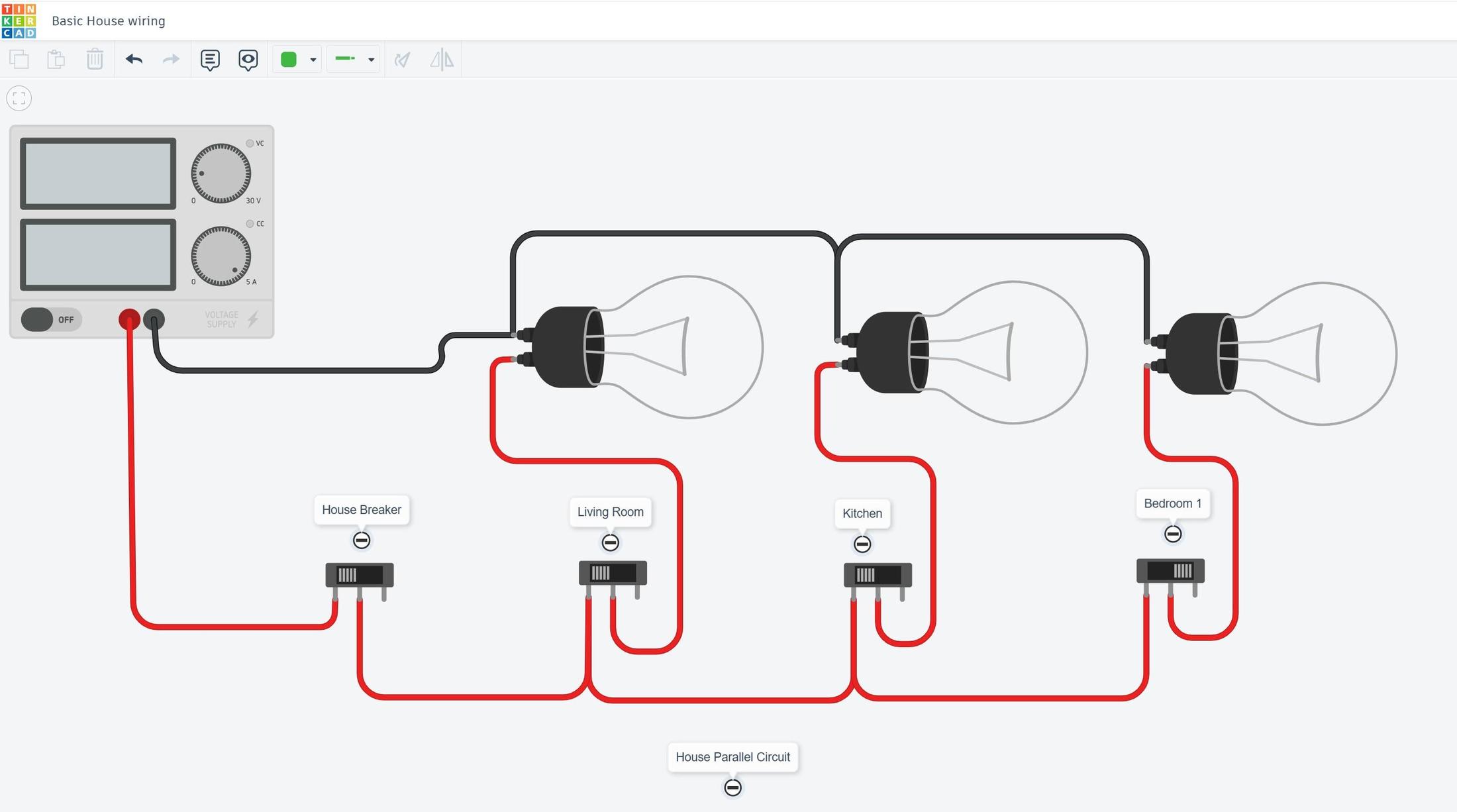The height and width of the screenshot is (812, 1457).
Task: Click the House Parallel Circuit label
Action: click(x=733, y=757)
